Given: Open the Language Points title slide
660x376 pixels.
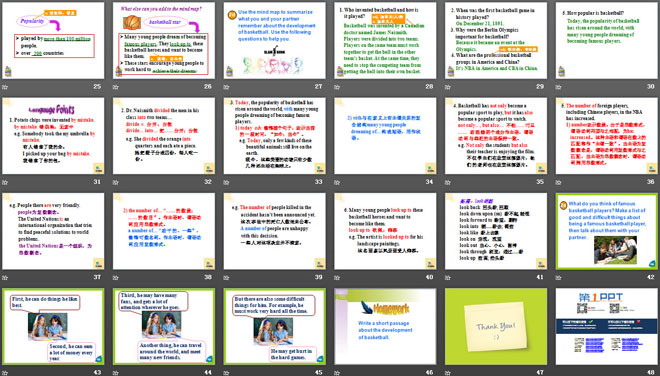Looking at the screenshot, I should (x=53, y=136).
